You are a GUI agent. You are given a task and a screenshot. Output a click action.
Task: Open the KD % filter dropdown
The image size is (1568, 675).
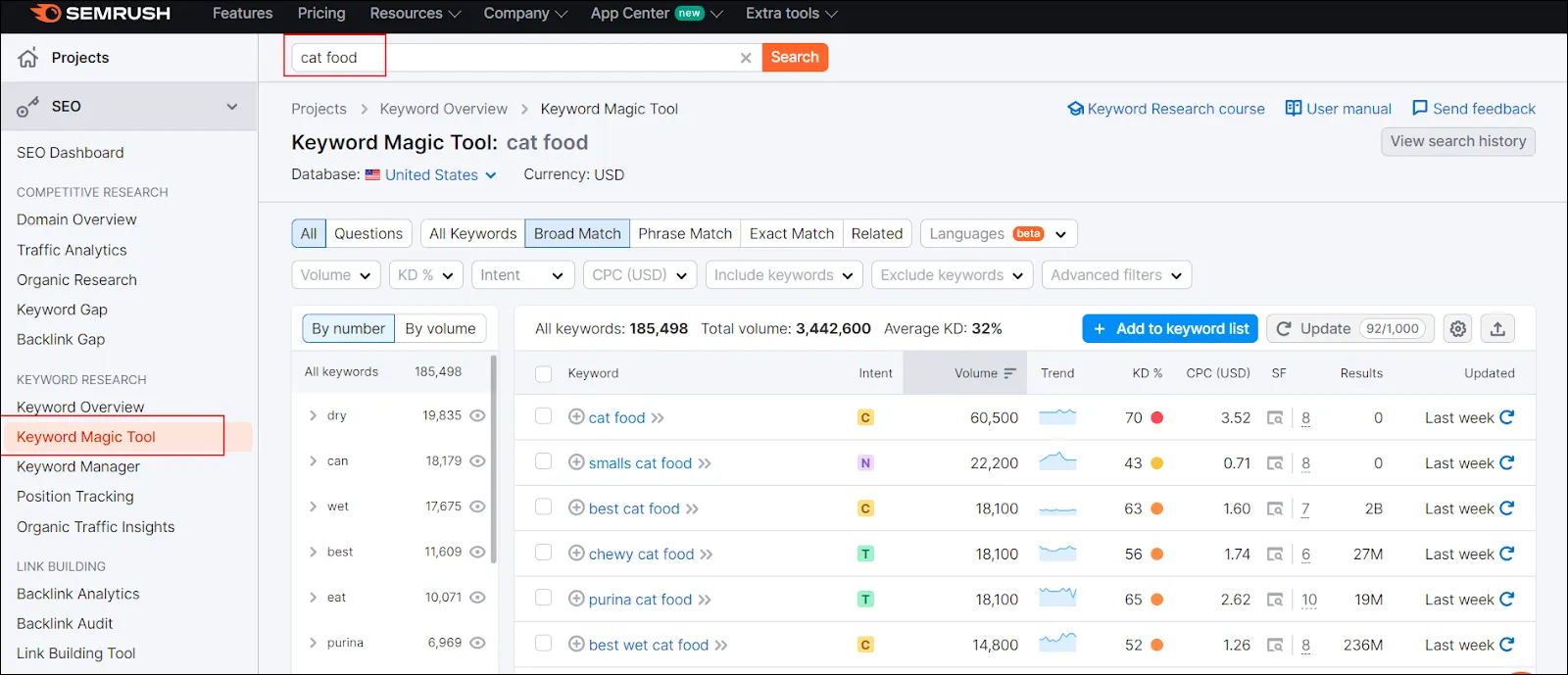click(425, 275)
